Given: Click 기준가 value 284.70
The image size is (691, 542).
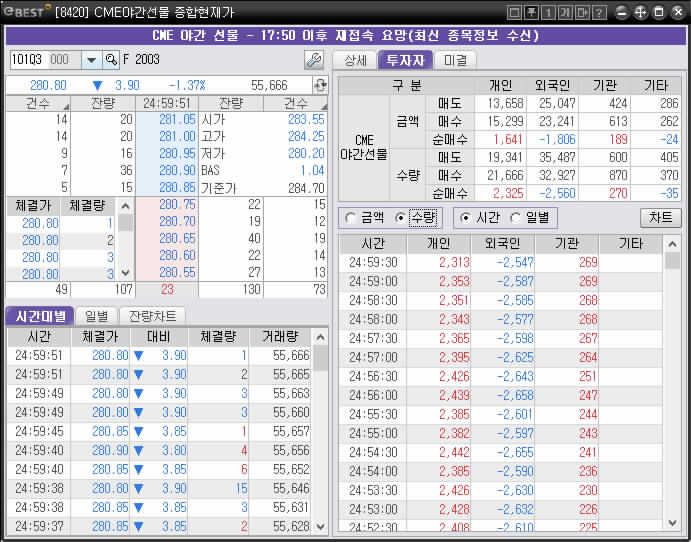Looking at the screenshot, I should (x=306, y=188).
